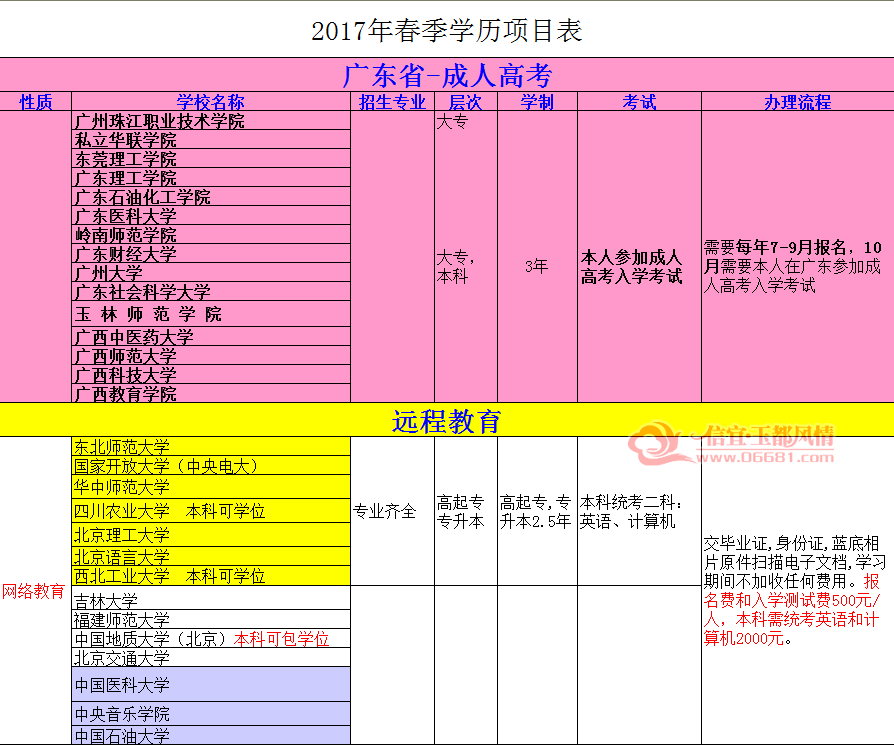Select the "福建师范大学" row
The height and width of the screenshot is (745, 894).
coord(211,620)
